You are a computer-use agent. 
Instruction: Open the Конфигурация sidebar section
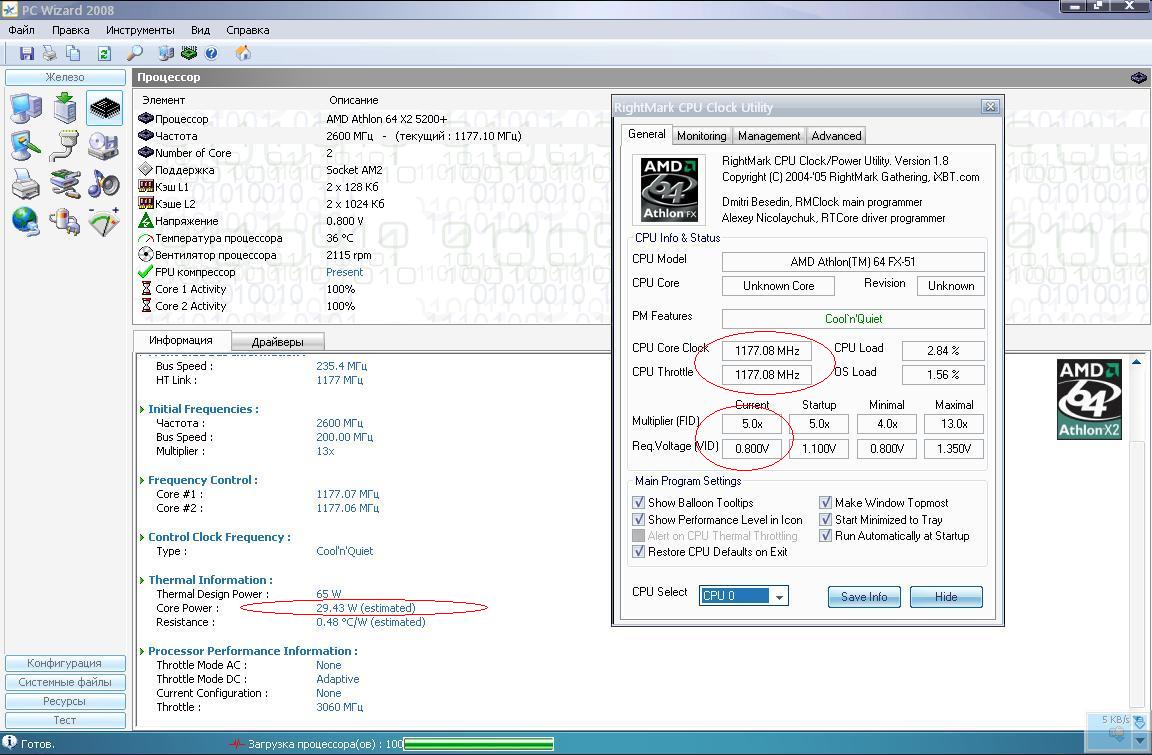tap(65, 663)
